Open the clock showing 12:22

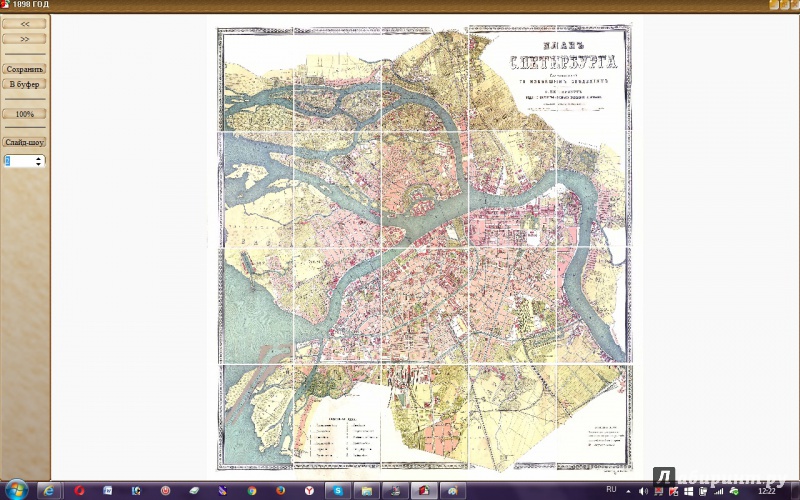(x=767, y=491)
